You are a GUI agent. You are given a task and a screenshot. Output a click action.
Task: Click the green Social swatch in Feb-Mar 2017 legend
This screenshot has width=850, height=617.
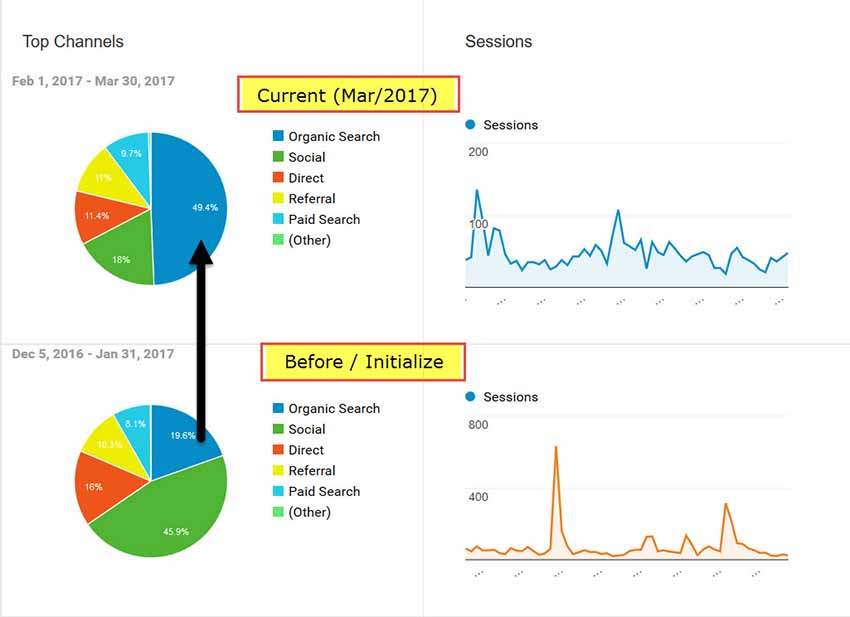click(x=278, y=157)
